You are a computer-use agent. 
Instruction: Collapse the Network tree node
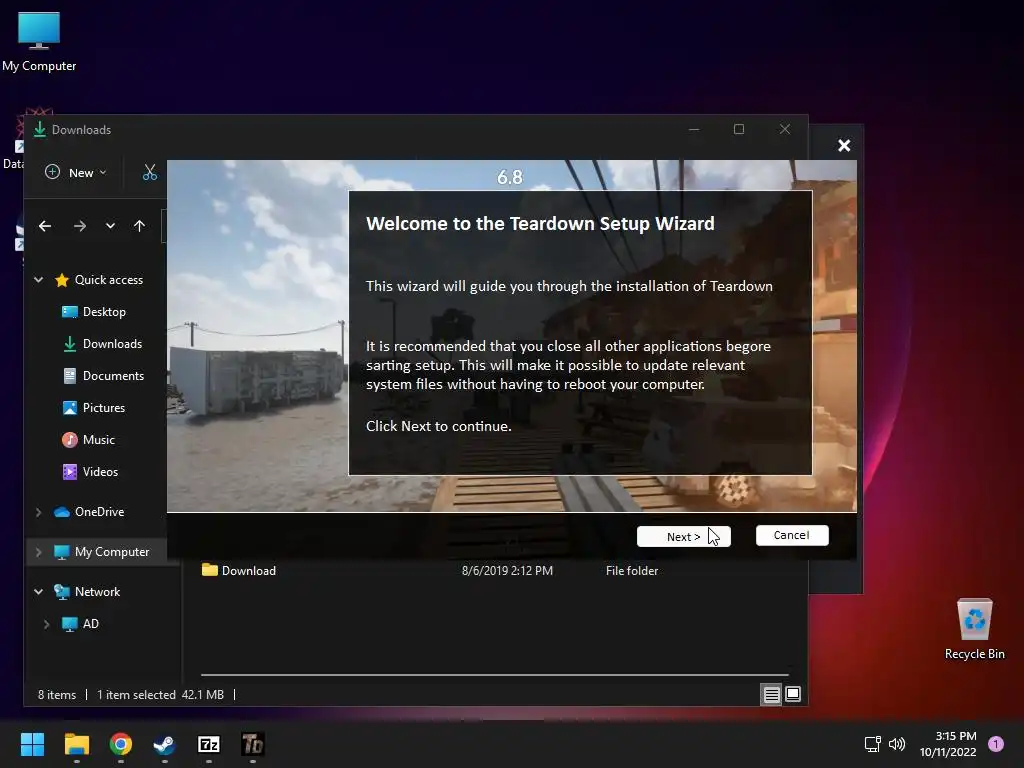coord(39,592)
